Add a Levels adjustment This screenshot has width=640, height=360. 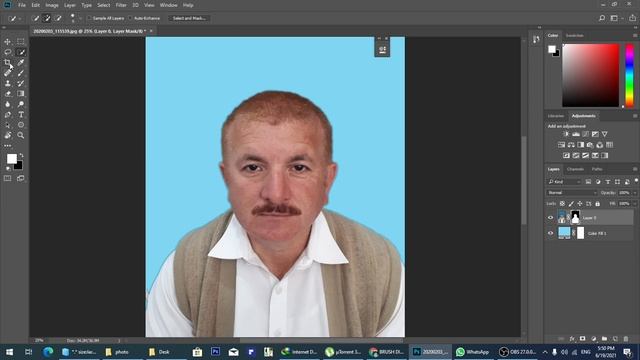[576, 134]
